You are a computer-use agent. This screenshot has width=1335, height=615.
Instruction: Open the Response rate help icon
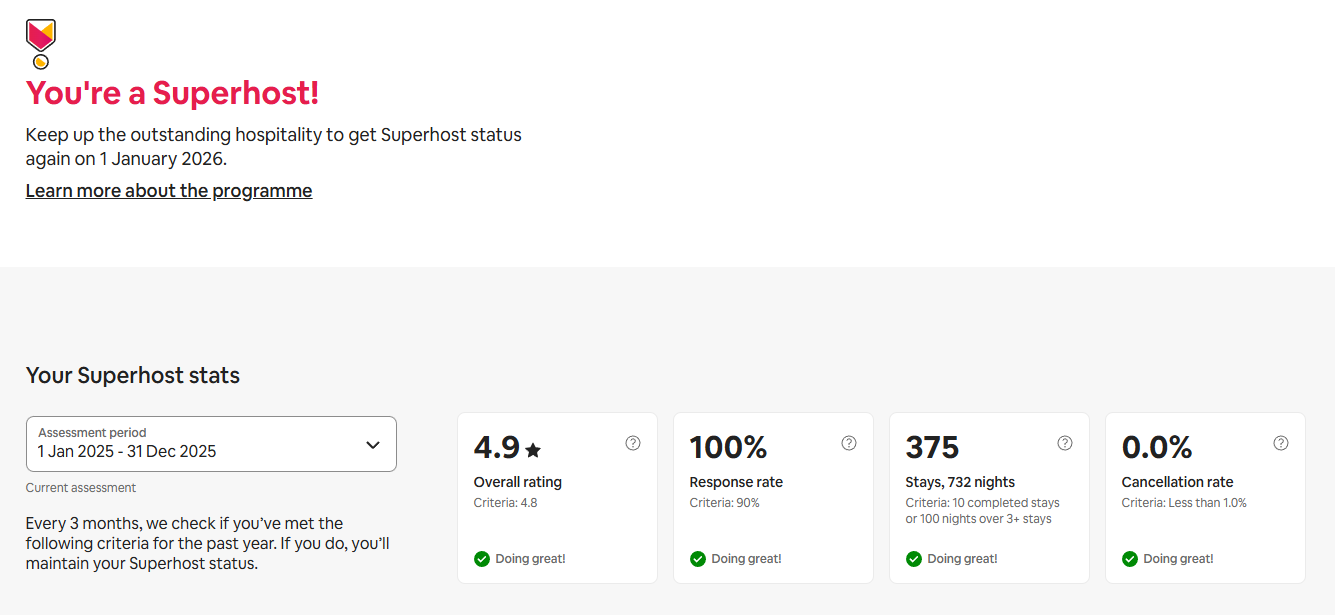(848, 442)
